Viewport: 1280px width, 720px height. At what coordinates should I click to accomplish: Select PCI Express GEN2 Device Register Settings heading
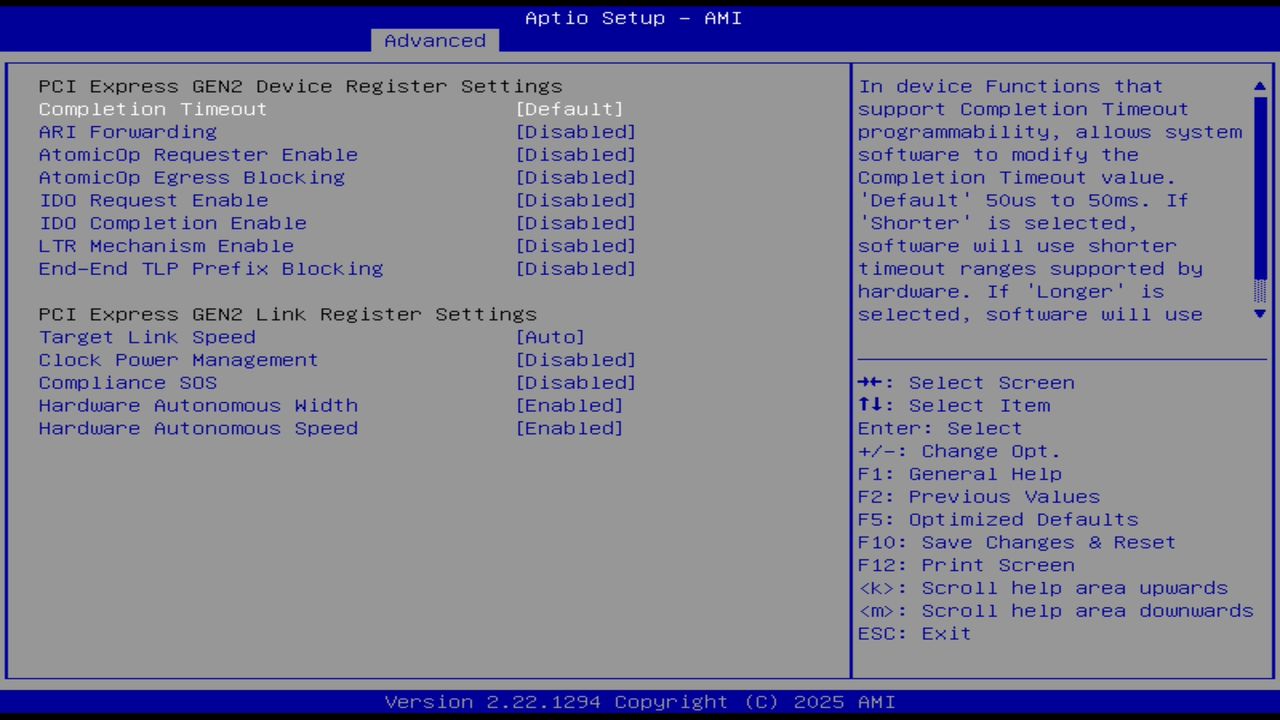pyautogui.click(x=300, y=86)
